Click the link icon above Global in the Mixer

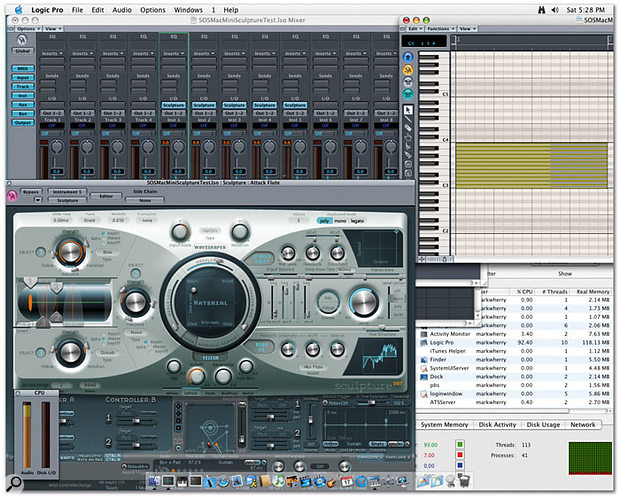pos(23,40)
